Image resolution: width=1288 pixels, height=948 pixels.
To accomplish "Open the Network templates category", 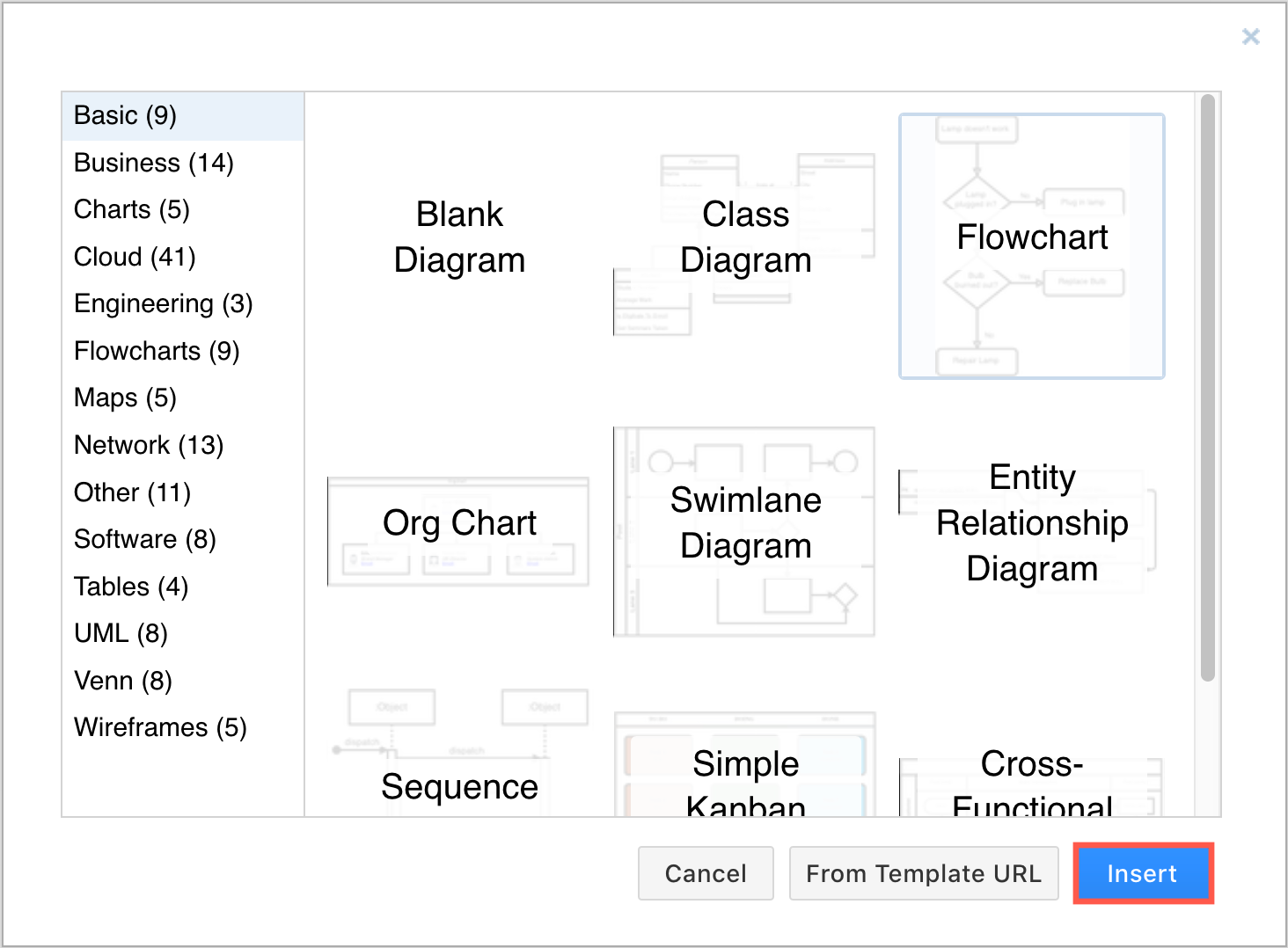I will pos(149,445).
